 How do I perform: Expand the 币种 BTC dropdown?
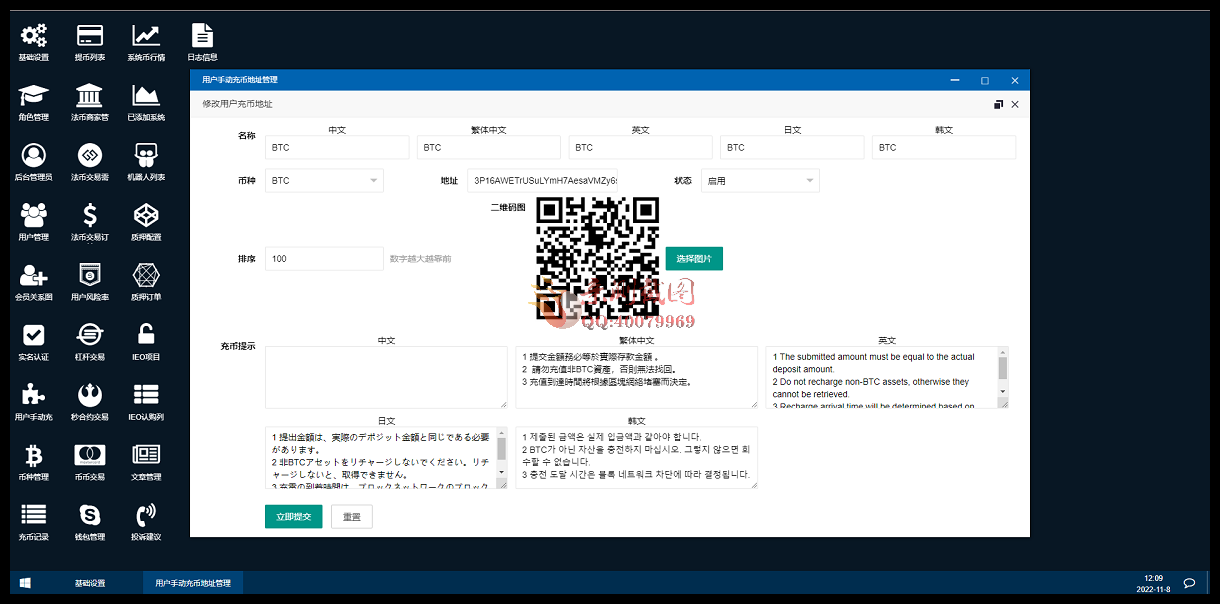coord(324,181)
